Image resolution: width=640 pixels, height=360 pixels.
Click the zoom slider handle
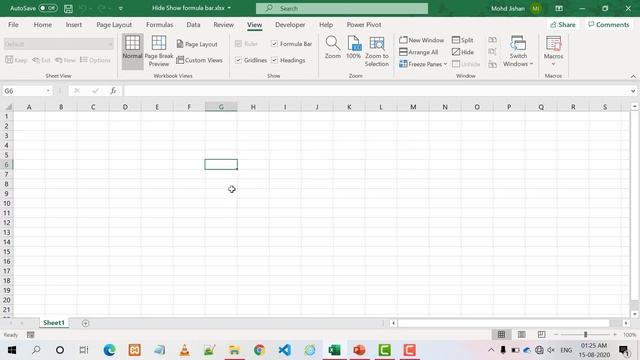click(585, 335)
